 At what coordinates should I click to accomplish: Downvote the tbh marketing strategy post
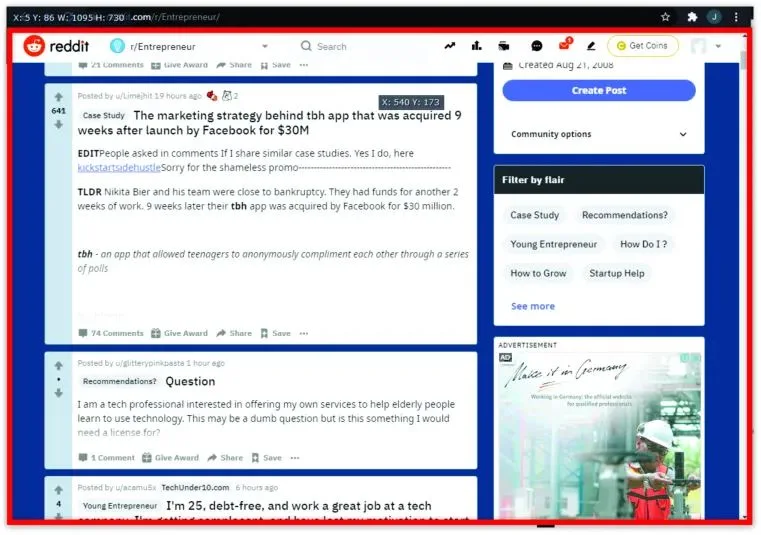(59, 125)
